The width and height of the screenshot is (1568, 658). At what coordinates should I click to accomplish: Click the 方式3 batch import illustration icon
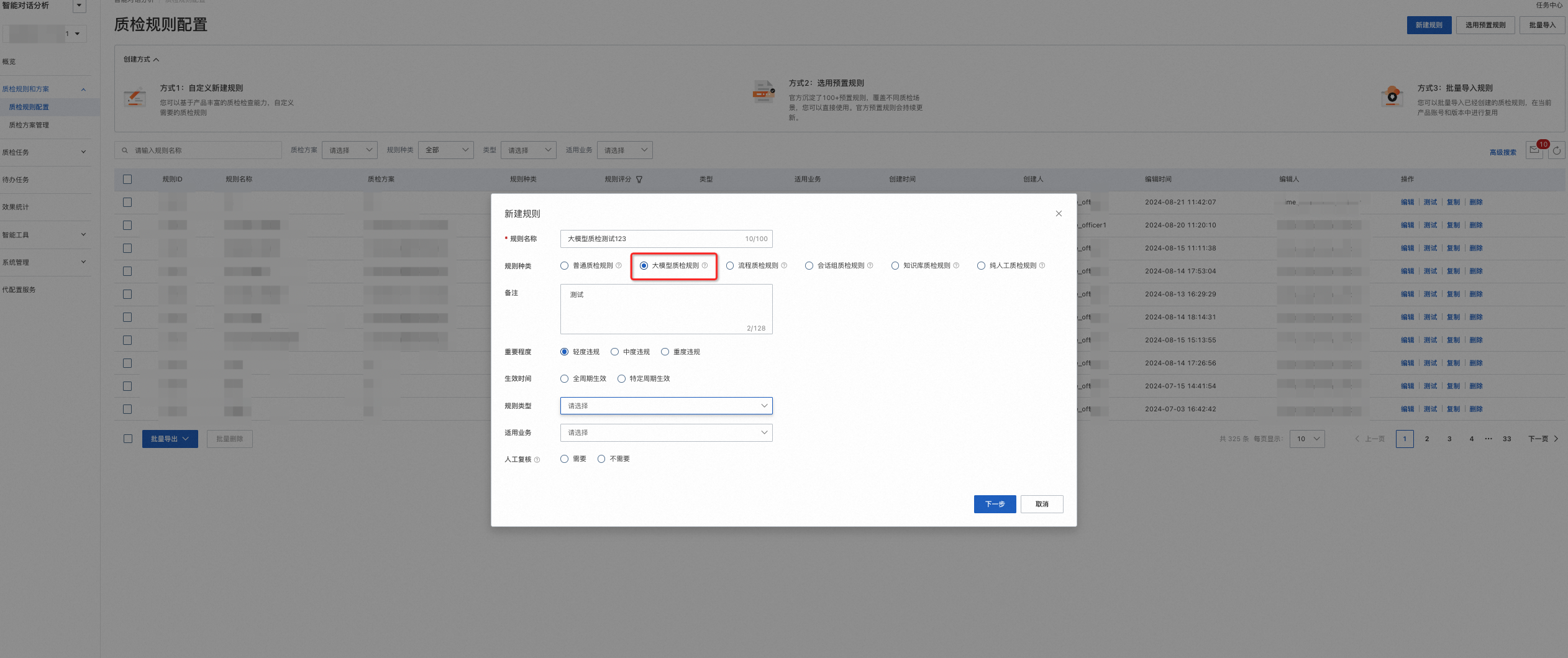[x=1392, y=97]
